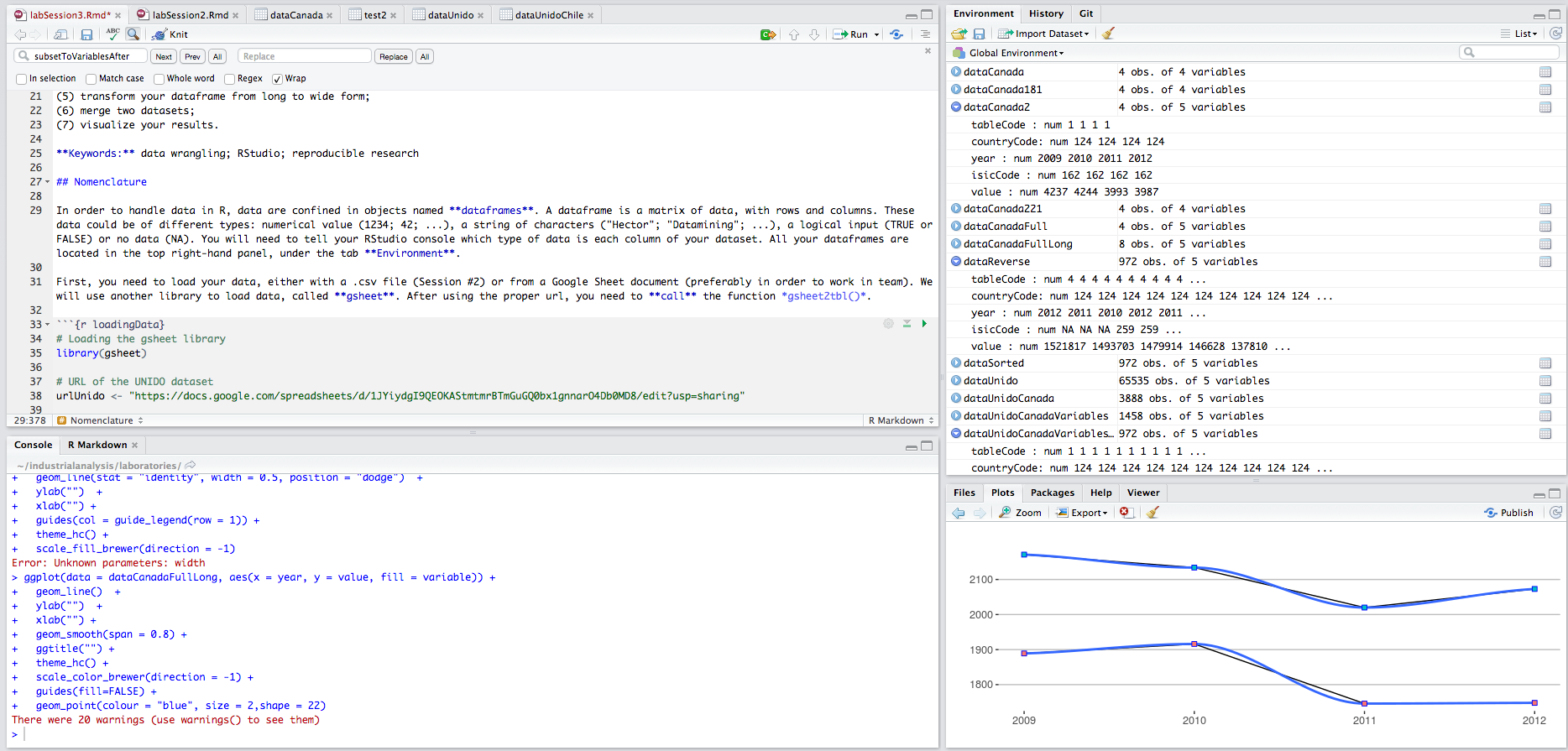1568x751 pixels.
Task: Enable the Regex checkbox
Action: pos(229,79)
